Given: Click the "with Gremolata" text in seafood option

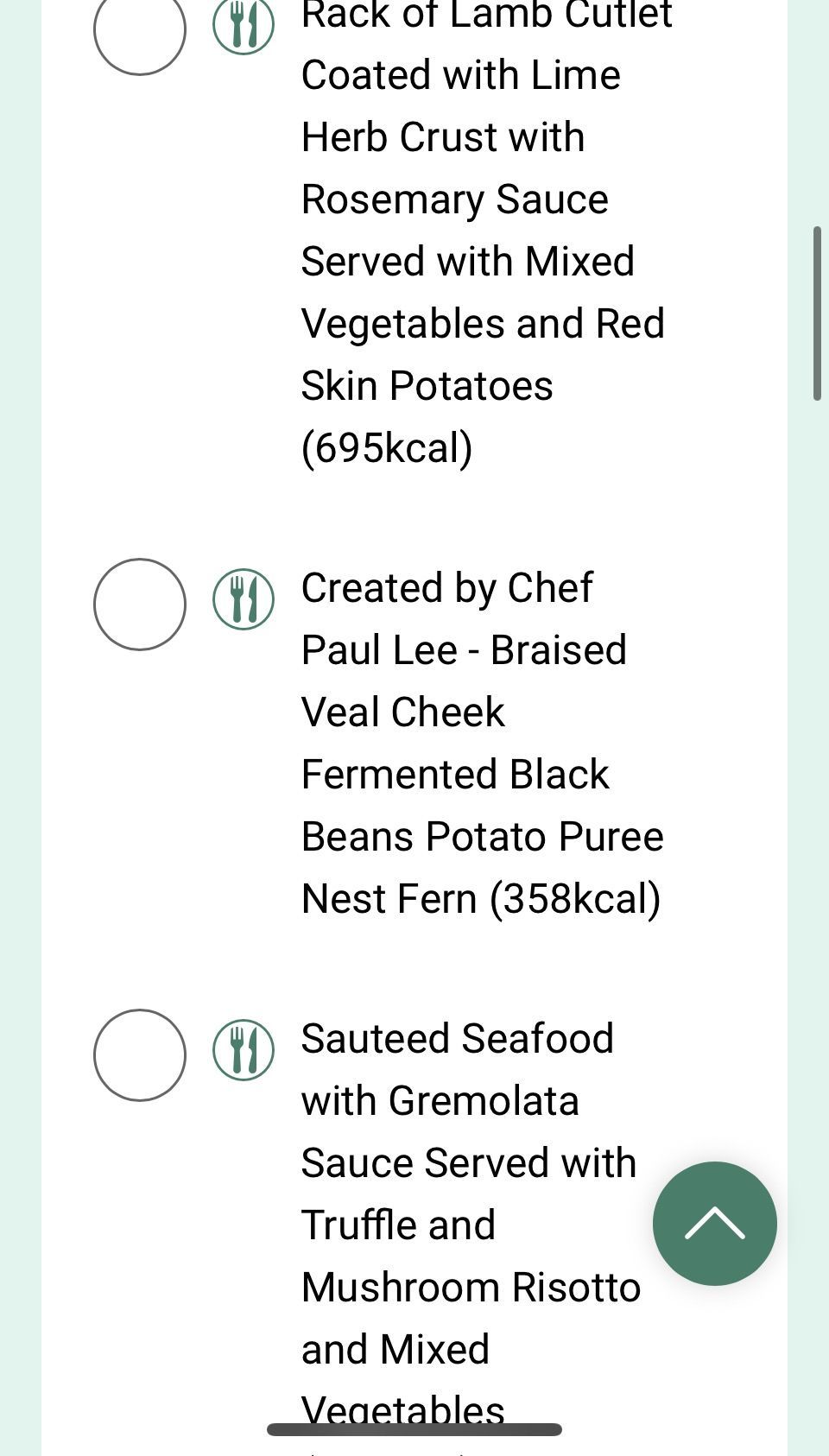Looking at the screenshot, I should pos(440,1101).
